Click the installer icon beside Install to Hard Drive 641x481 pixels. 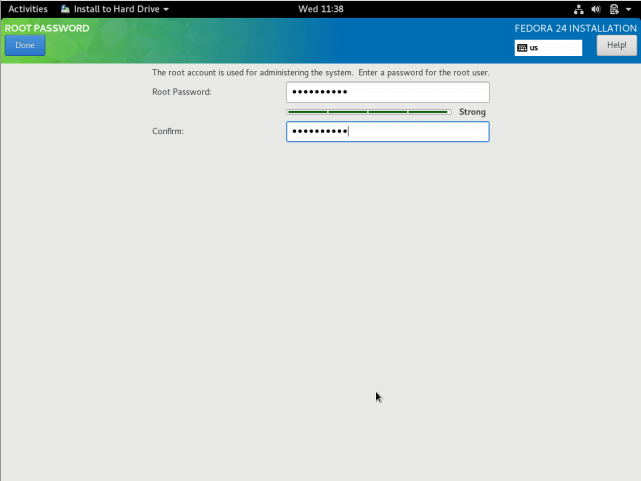[x=65, y=9]
